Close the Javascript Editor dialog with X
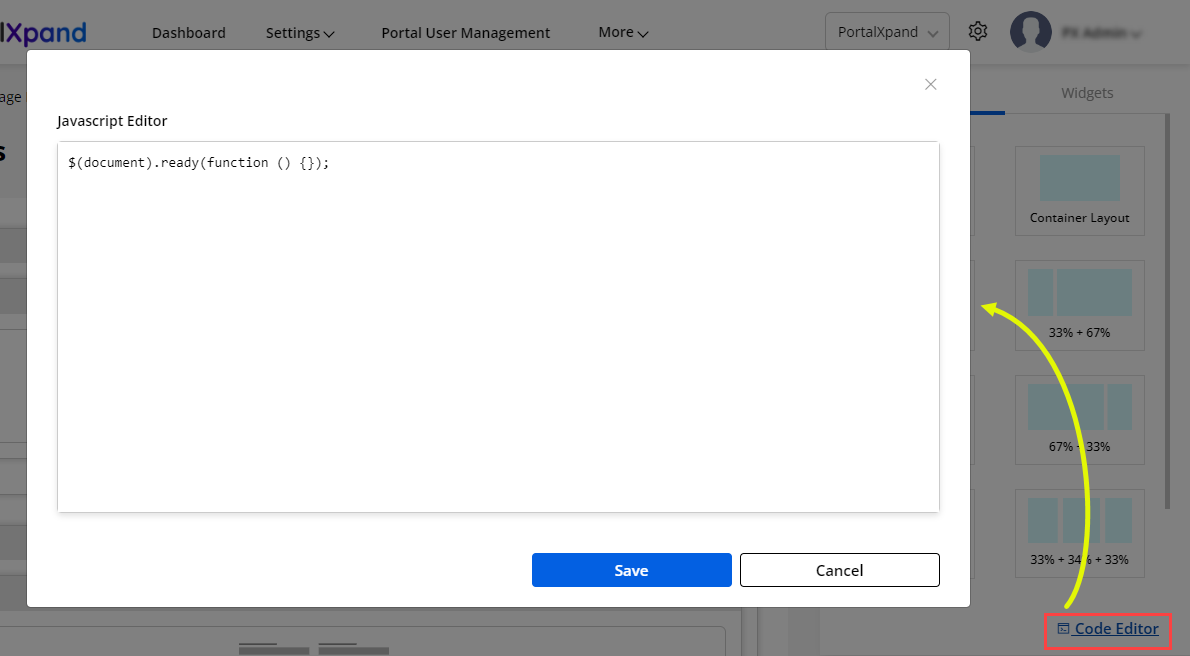1190x656 pixels. pyautogui.click(x=930, y=84)
